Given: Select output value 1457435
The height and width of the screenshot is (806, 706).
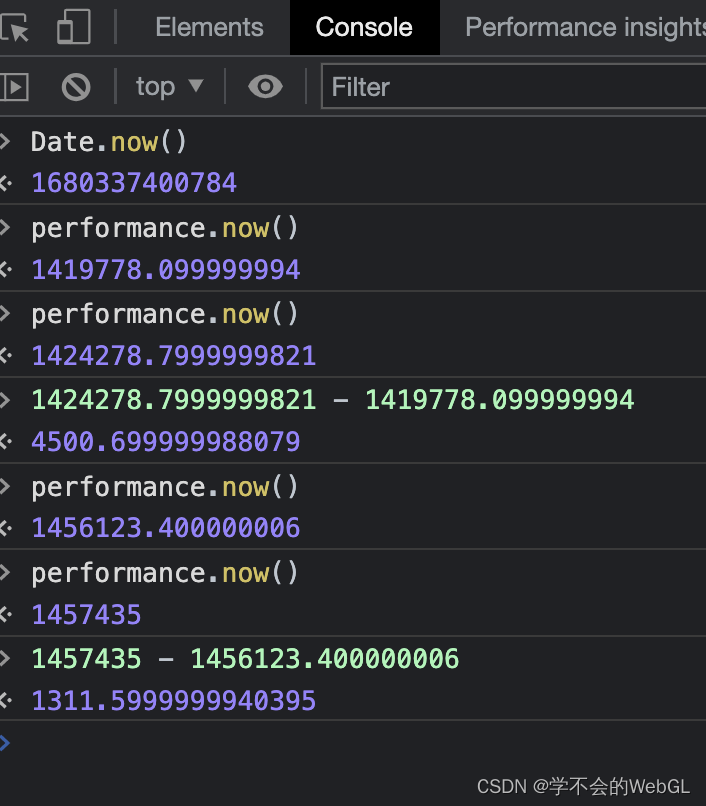Looking at the screenshot, I should point(86,615).
